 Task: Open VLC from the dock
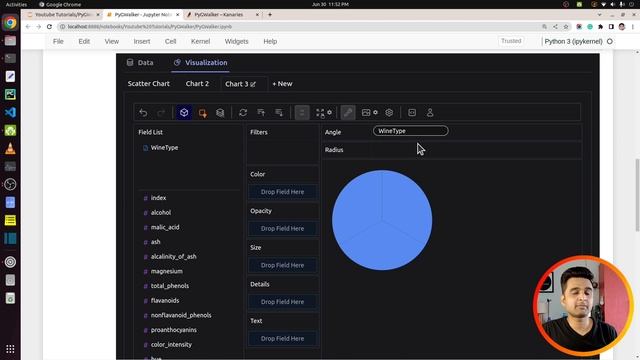point(10,149)
